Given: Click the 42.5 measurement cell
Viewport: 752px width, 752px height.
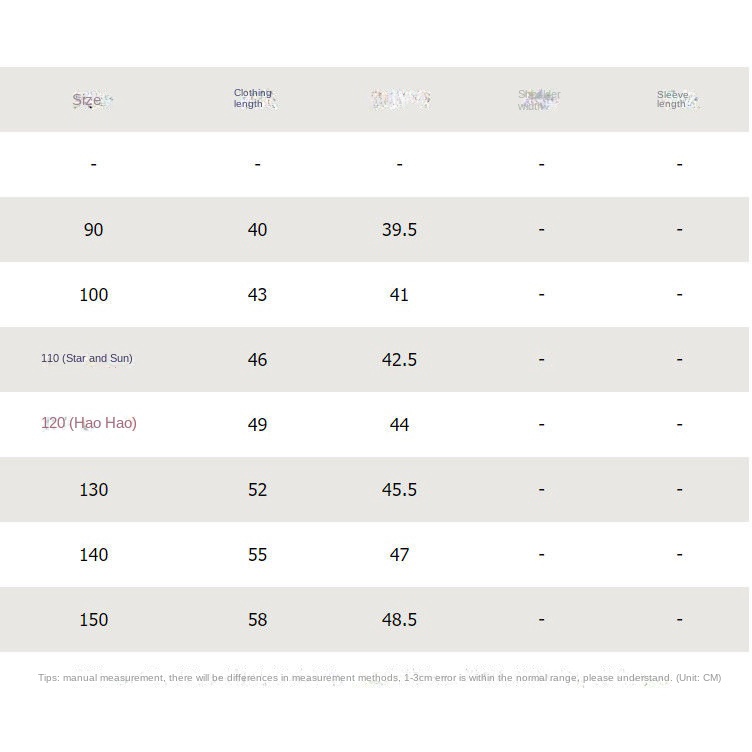Looking at the screenshot, I should (x=399, y=360).
